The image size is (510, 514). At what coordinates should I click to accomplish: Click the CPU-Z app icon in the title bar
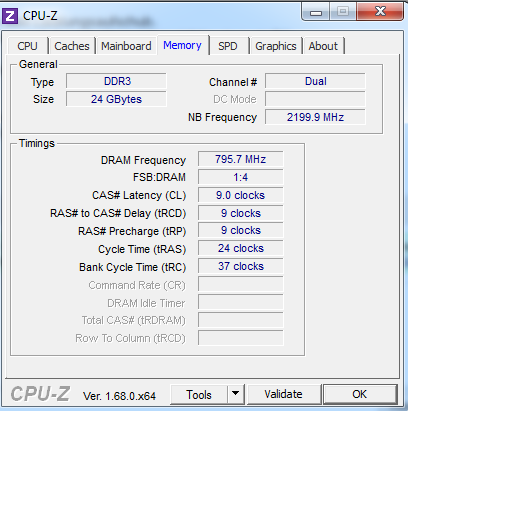[10, 16]
